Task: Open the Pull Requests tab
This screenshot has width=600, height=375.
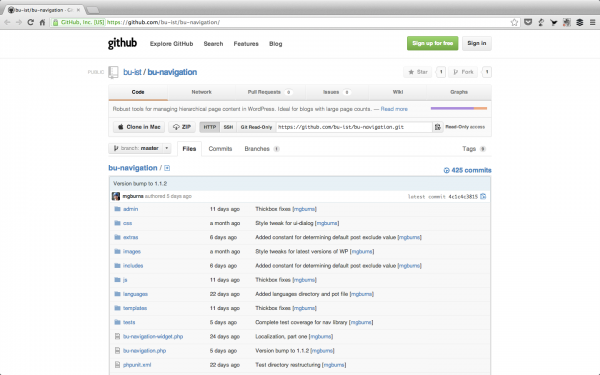Action: click(270, 92)
